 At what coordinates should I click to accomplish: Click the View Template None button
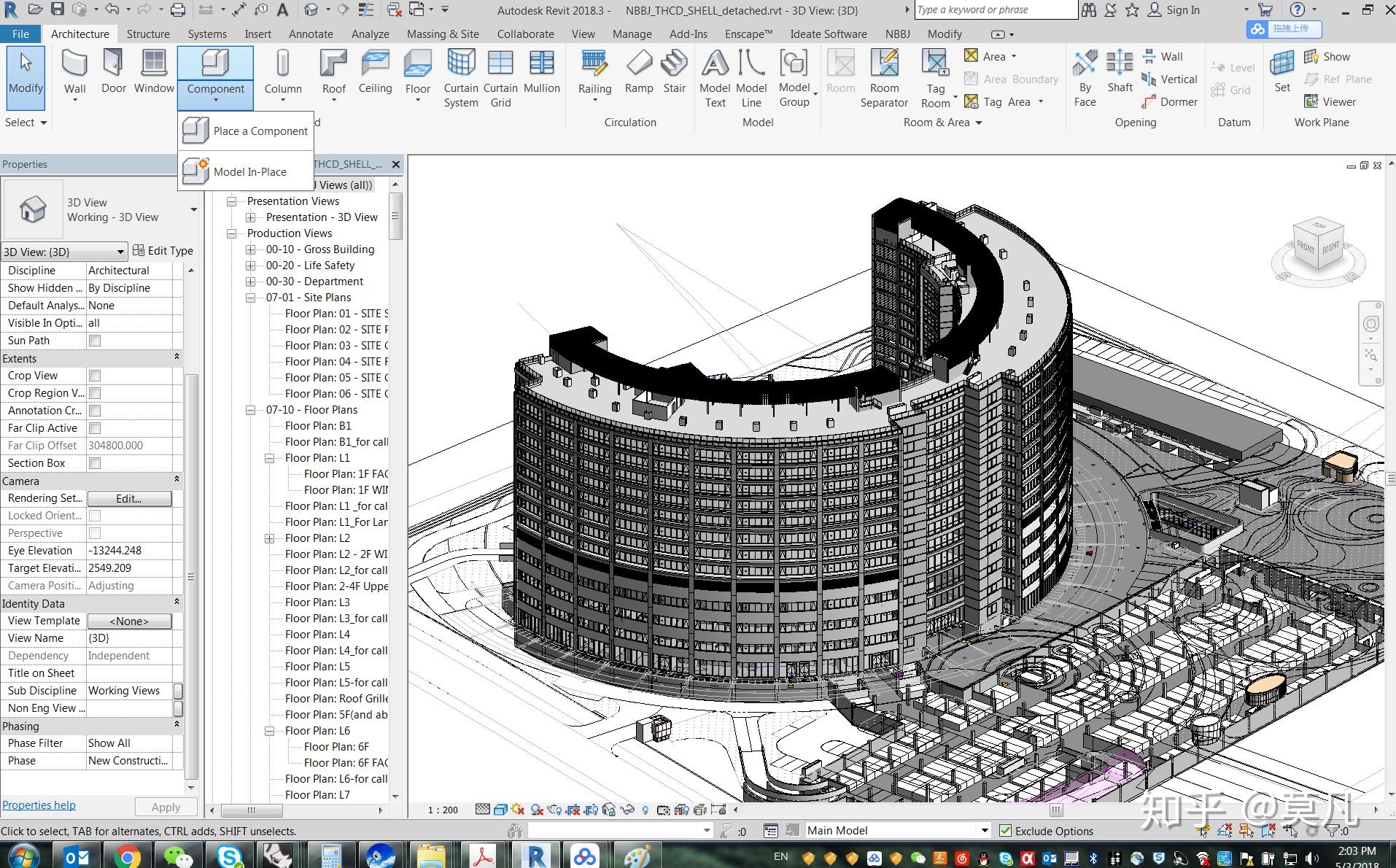tap(129, 621)
